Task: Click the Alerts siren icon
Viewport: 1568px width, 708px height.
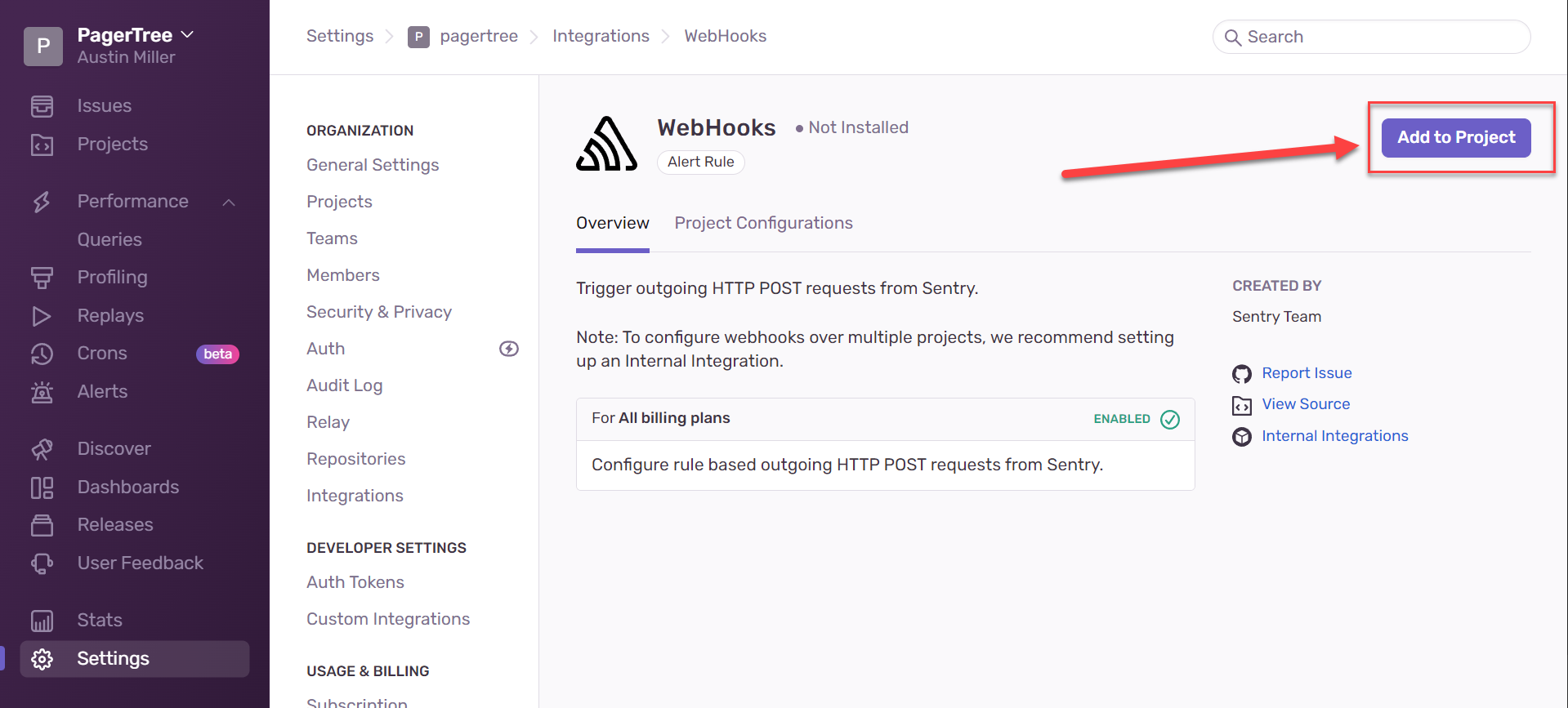Action: 42,392
